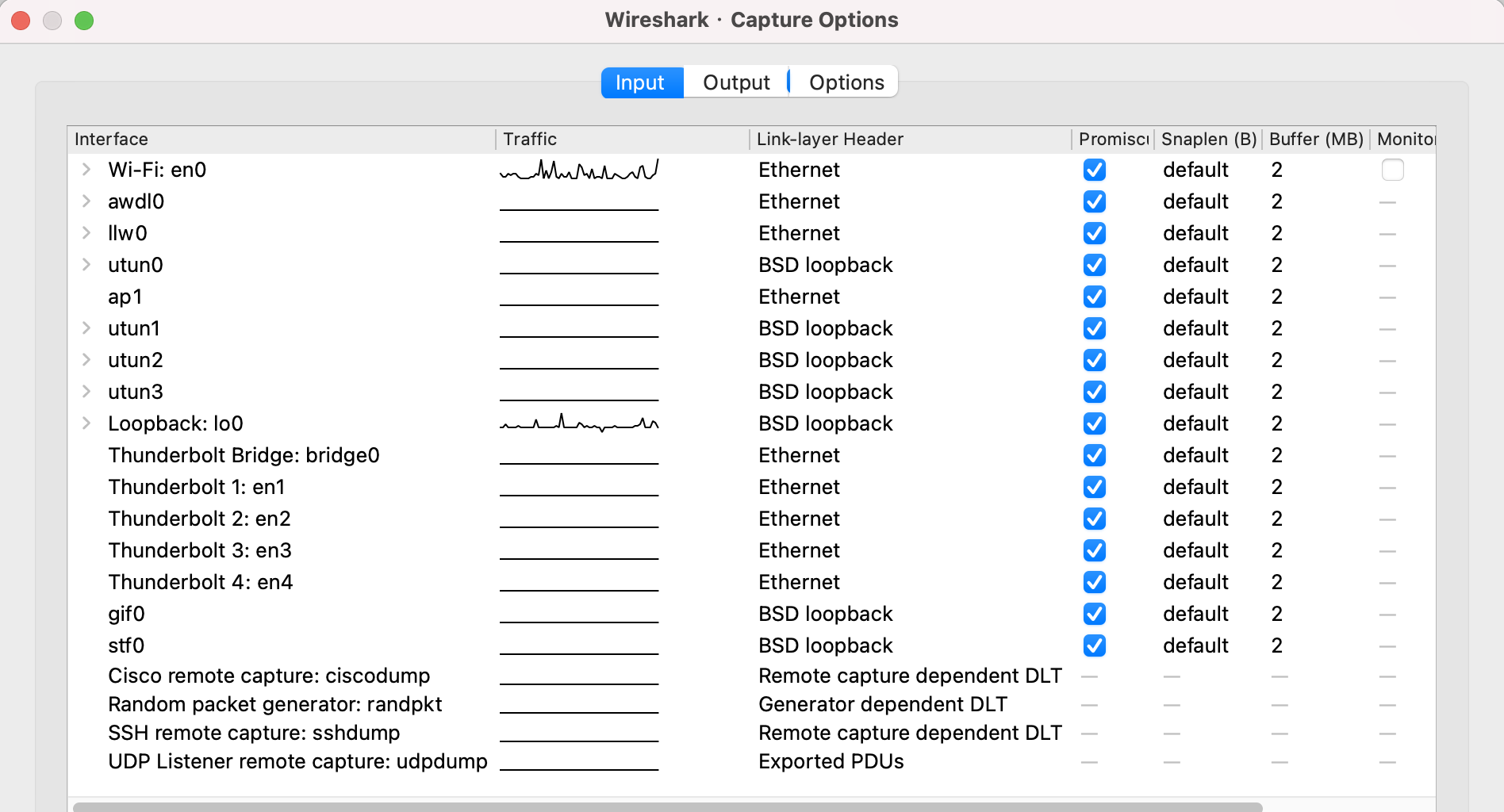Click the buffer value 2 for llw0
The width and height of the screenshot is (1504, 812).
click(x=1276, y=233)
